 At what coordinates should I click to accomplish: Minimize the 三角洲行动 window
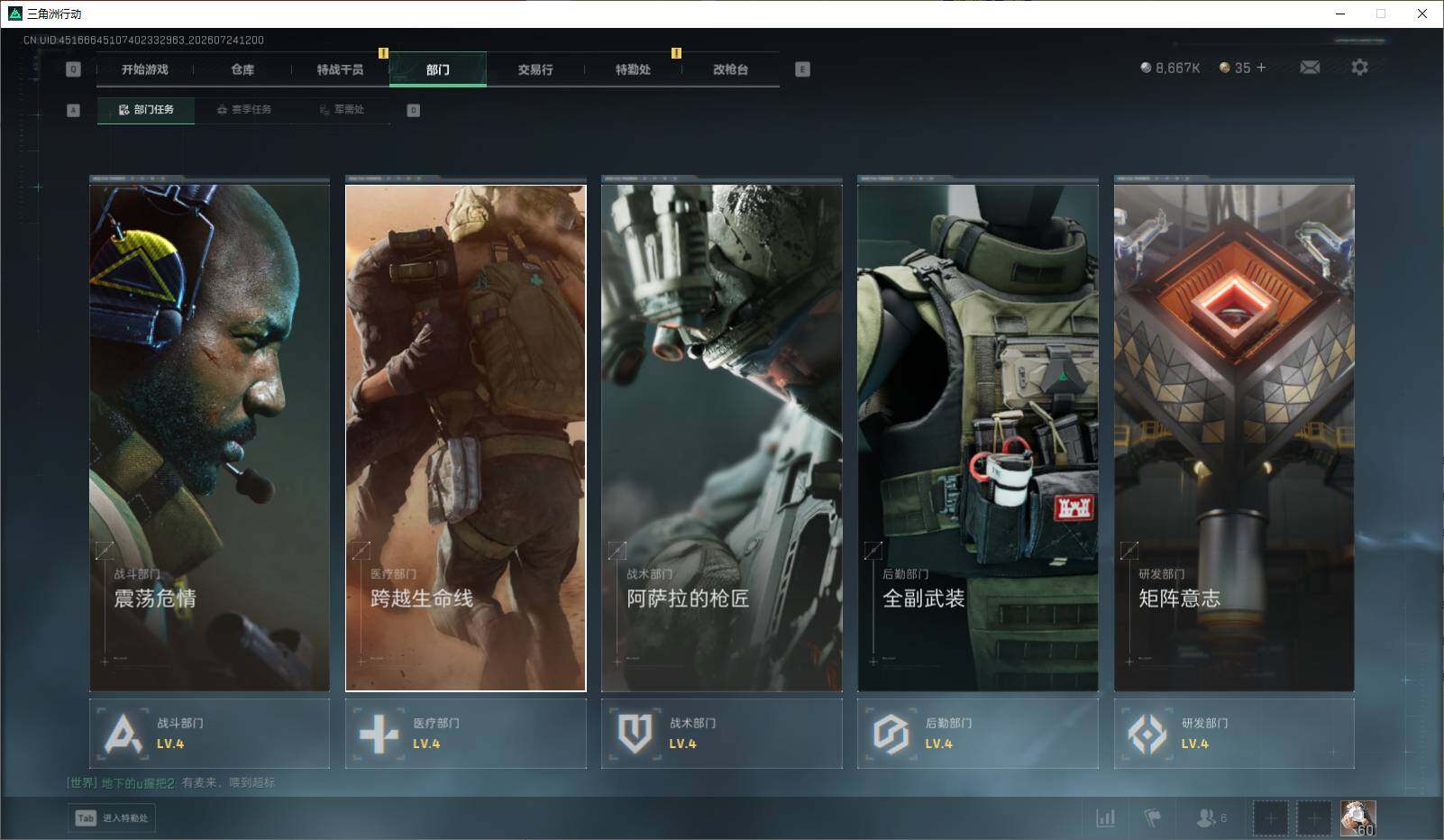tap(1339, 14)
